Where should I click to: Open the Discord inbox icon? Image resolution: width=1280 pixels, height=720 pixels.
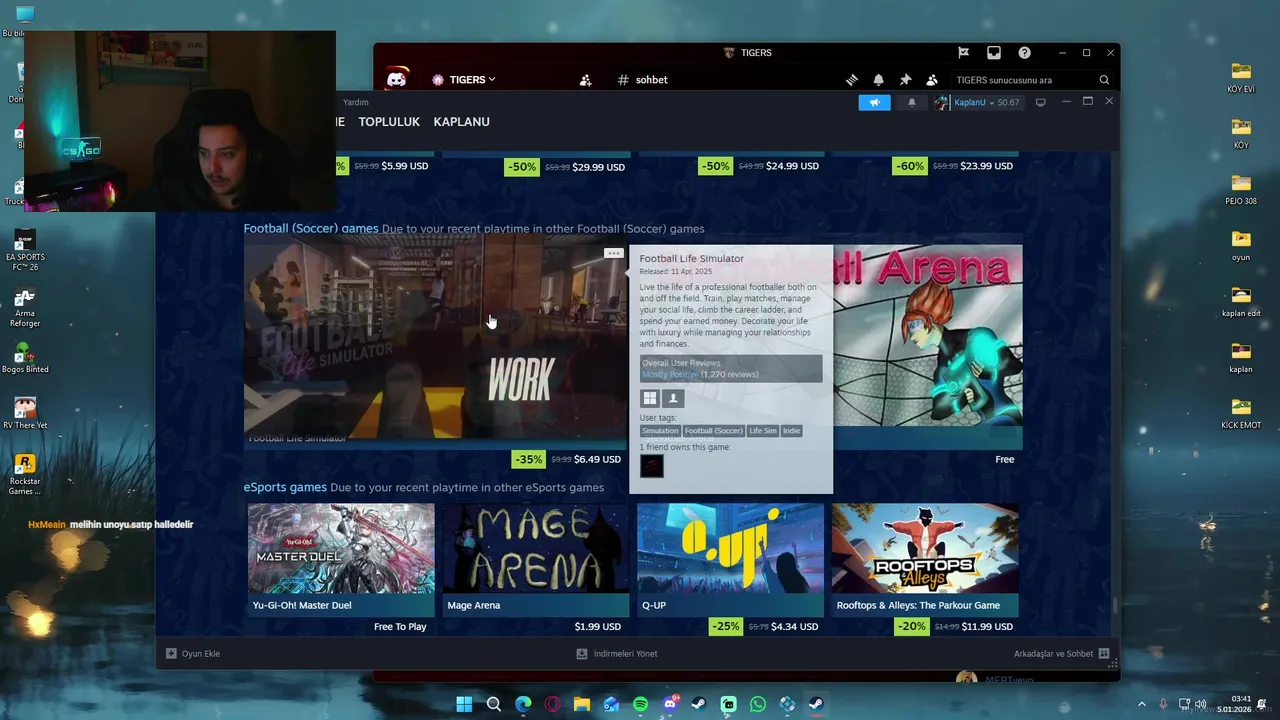click(x=994, y=53)
